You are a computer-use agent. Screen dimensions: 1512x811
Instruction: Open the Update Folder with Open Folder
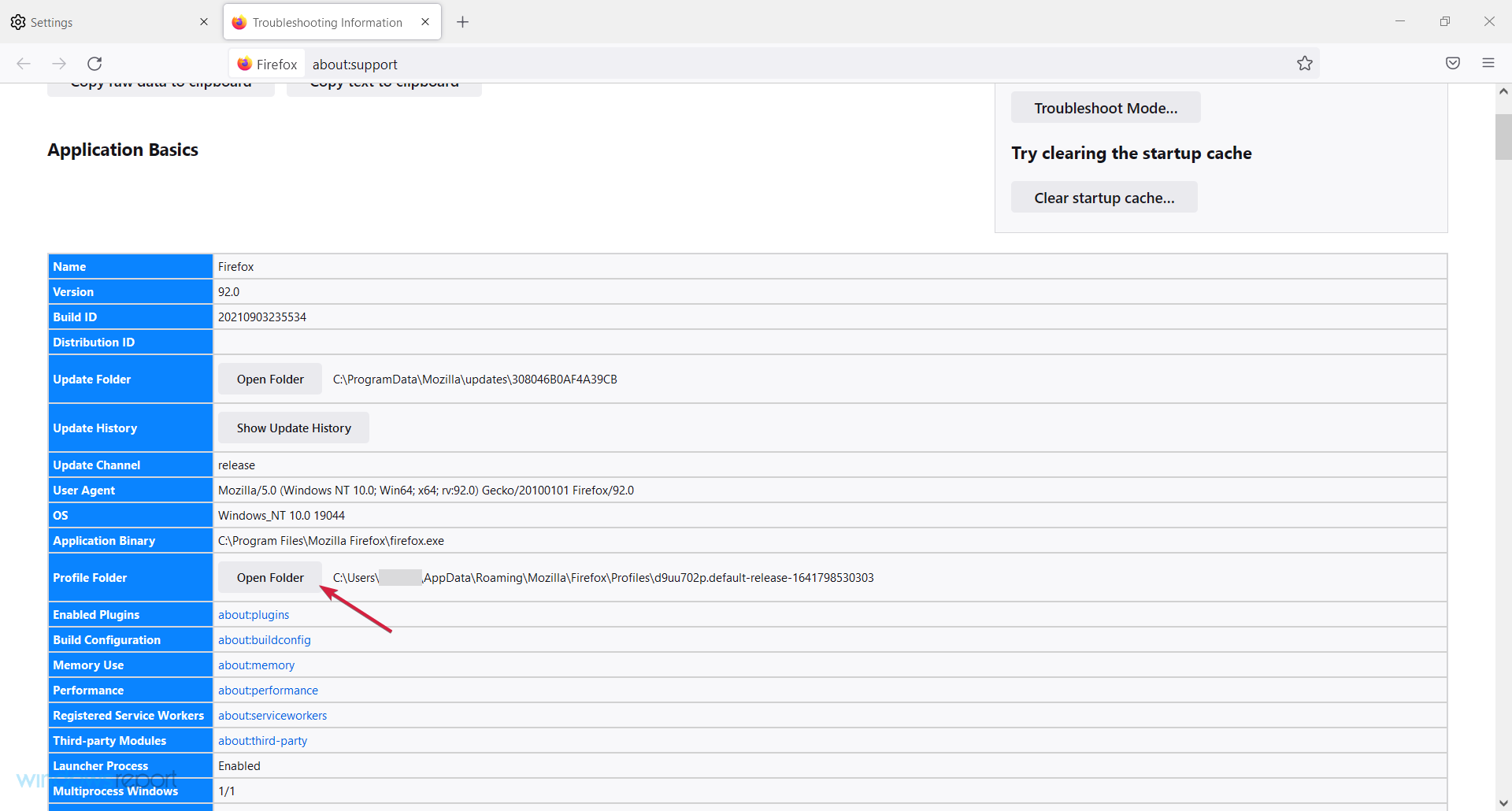point(270,380)
